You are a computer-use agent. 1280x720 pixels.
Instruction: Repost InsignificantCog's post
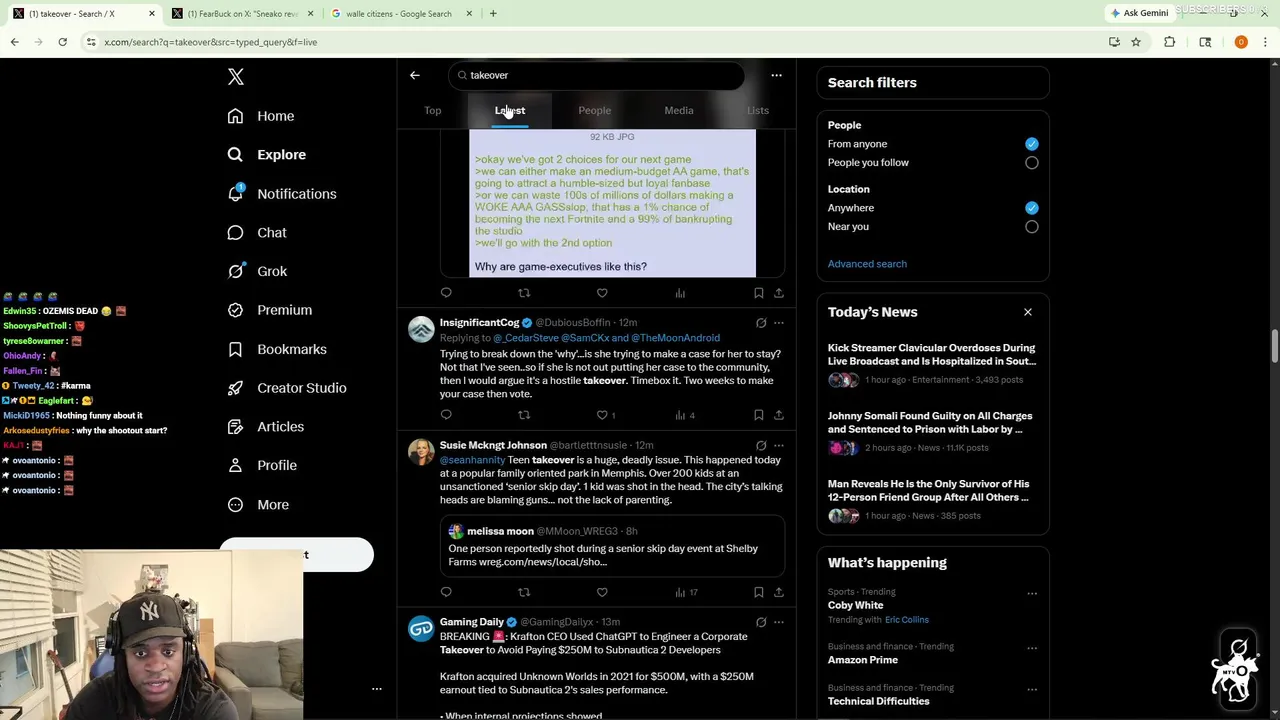524,415
